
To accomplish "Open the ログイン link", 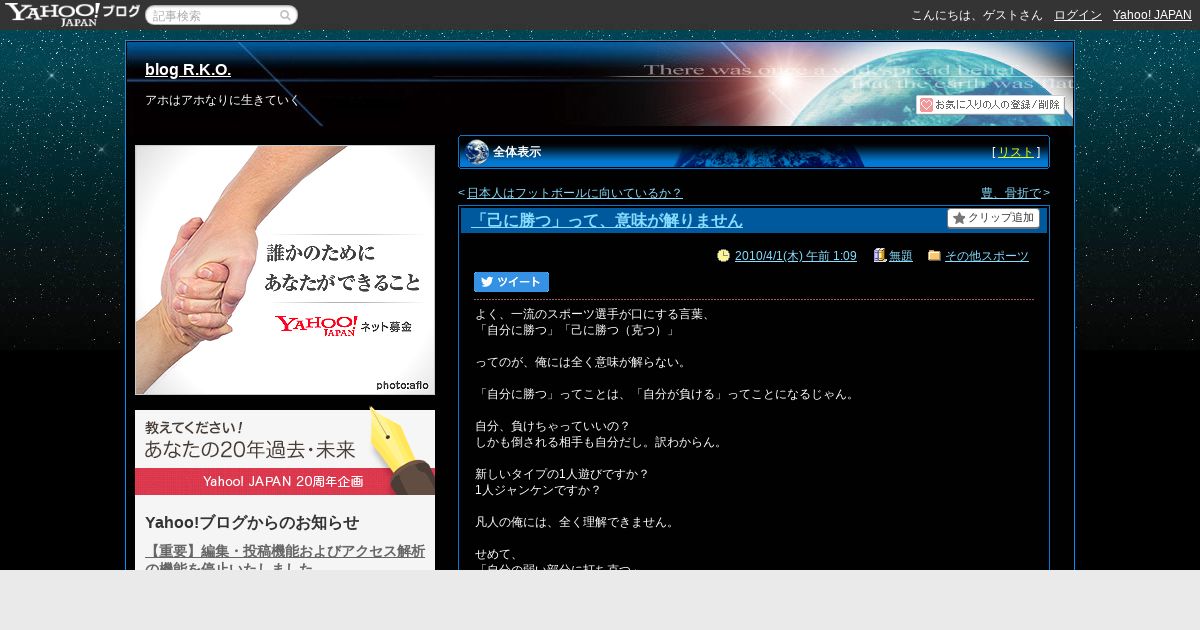I will (1078, 15).
